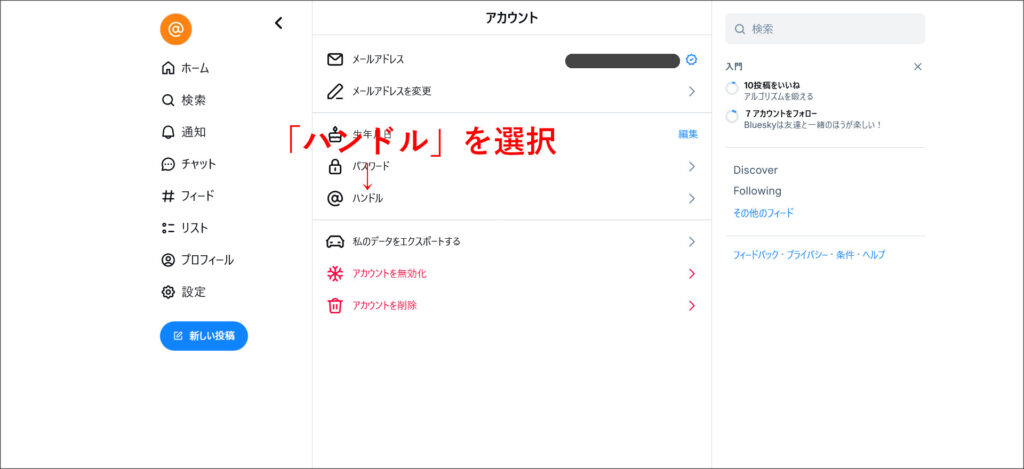Click progress ring for 10投稿をいいね
The width and height of the screenshot is (1024, 469).
click(732, 88)
